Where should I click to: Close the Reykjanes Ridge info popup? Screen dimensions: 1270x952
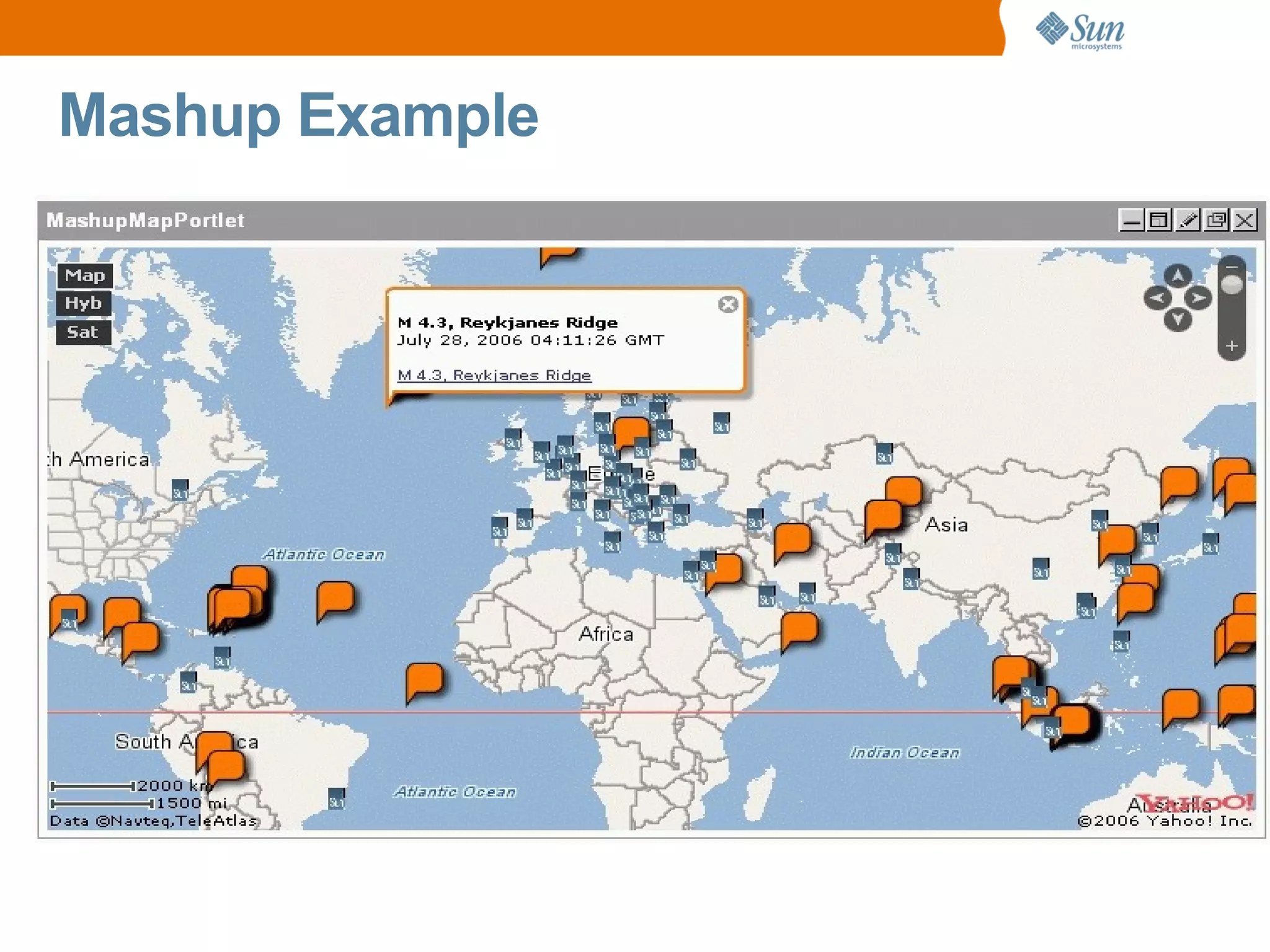pos(728,304)
